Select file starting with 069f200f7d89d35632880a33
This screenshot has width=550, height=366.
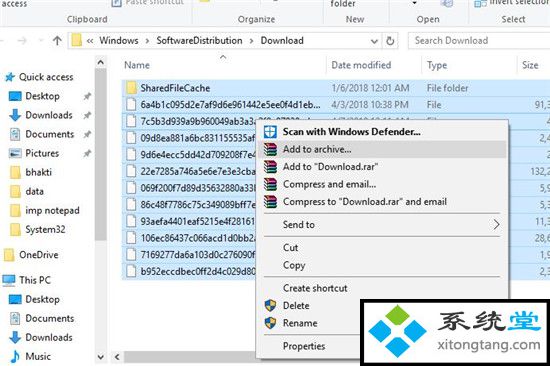coord(189,188)
